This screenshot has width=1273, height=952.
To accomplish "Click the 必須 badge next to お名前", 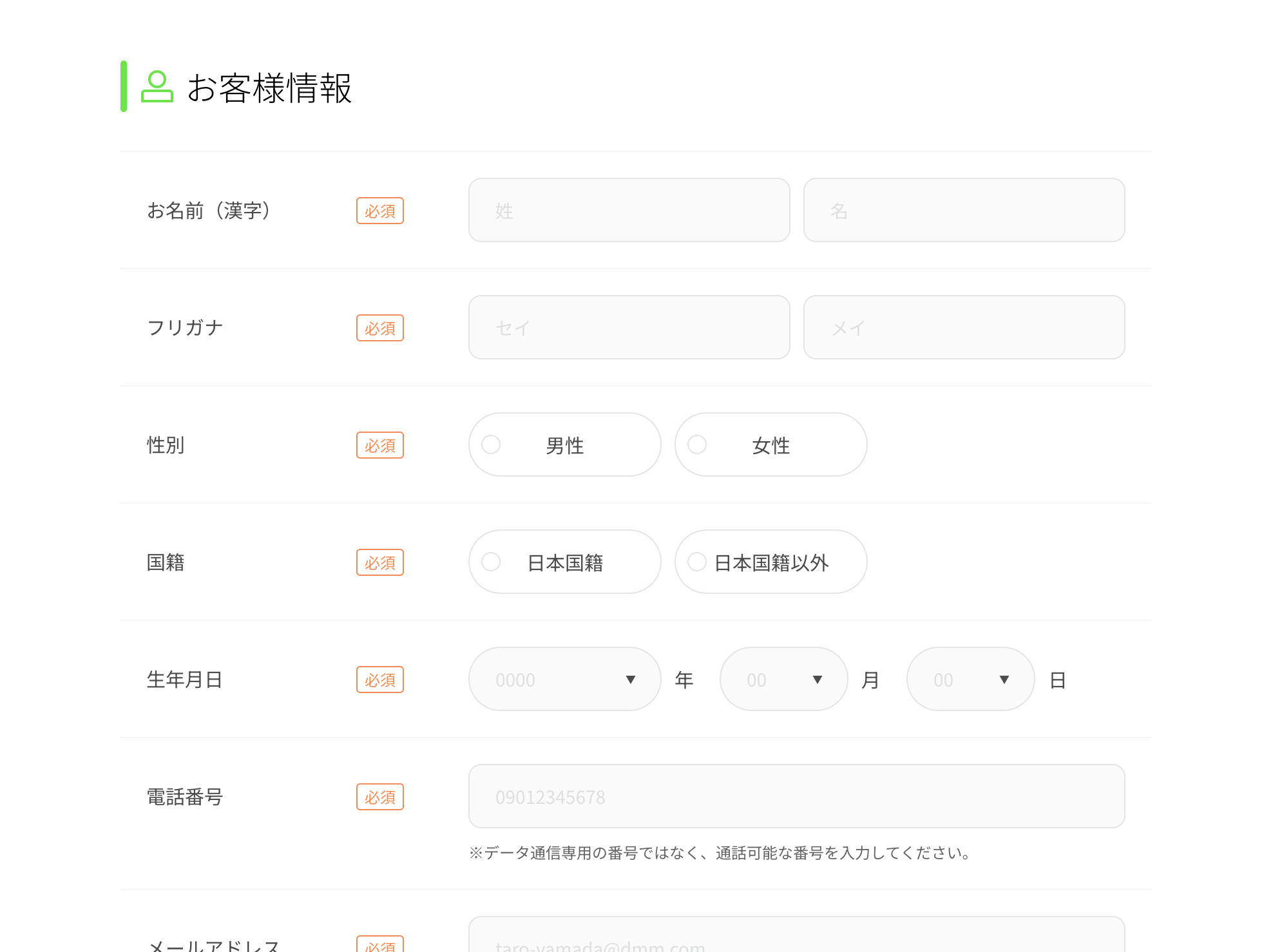I will tap(380, 211).
